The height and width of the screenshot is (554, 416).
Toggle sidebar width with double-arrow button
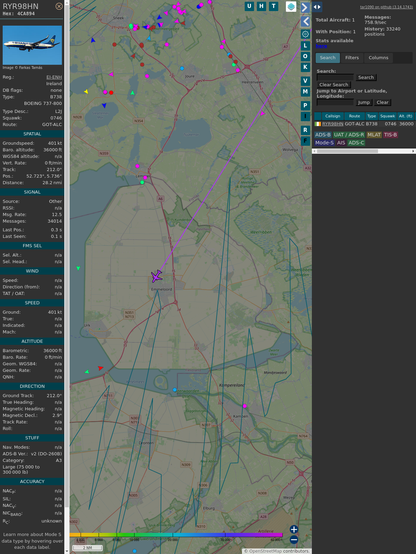pos(317,7)
